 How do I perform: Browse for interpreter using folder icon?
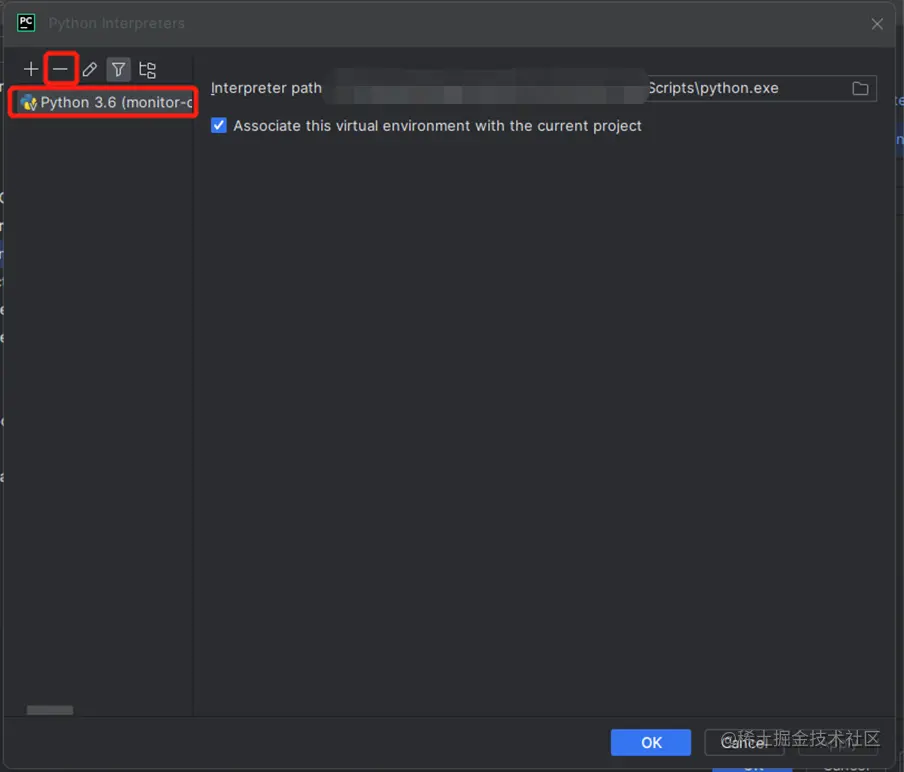coord(860,88)
